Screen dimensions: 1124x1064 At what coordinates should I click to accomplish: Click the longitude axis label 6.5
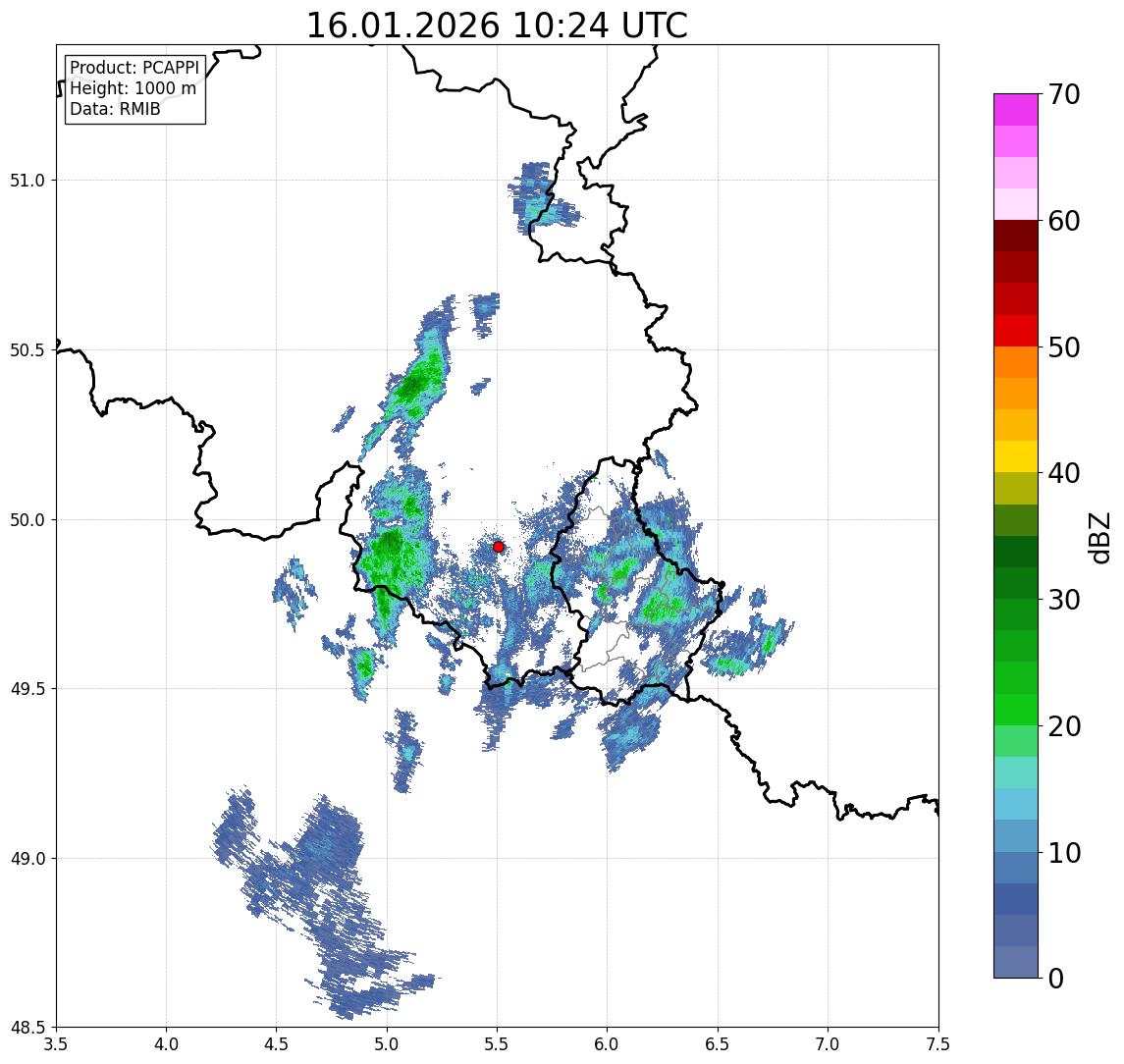719,1044
